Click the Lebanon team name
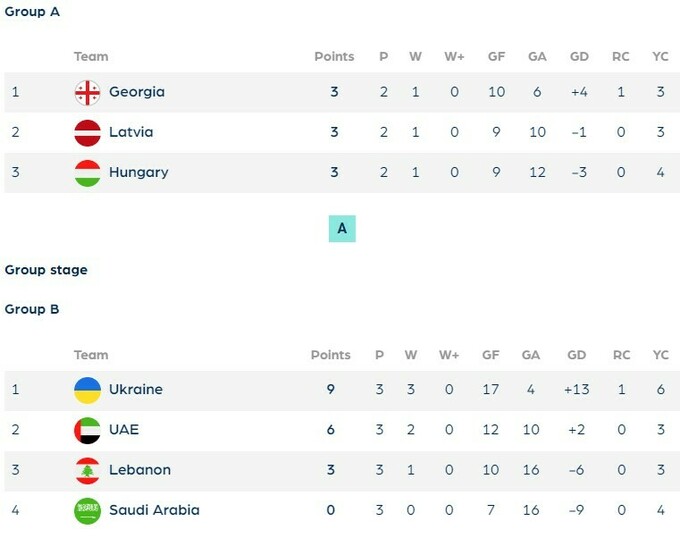The image size is (680, 538). point(140,470)
